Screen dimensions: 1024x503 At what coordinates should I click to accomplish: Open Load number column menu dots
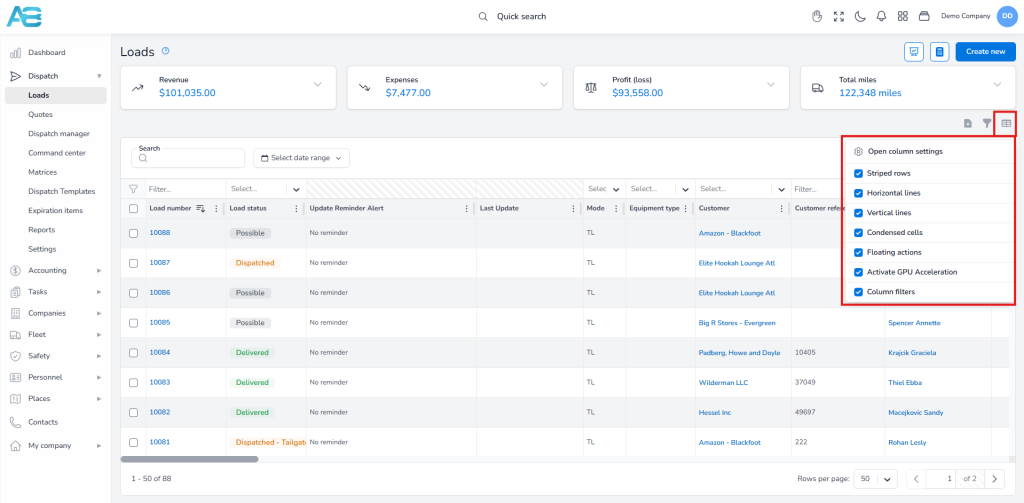tap(216, 208)
